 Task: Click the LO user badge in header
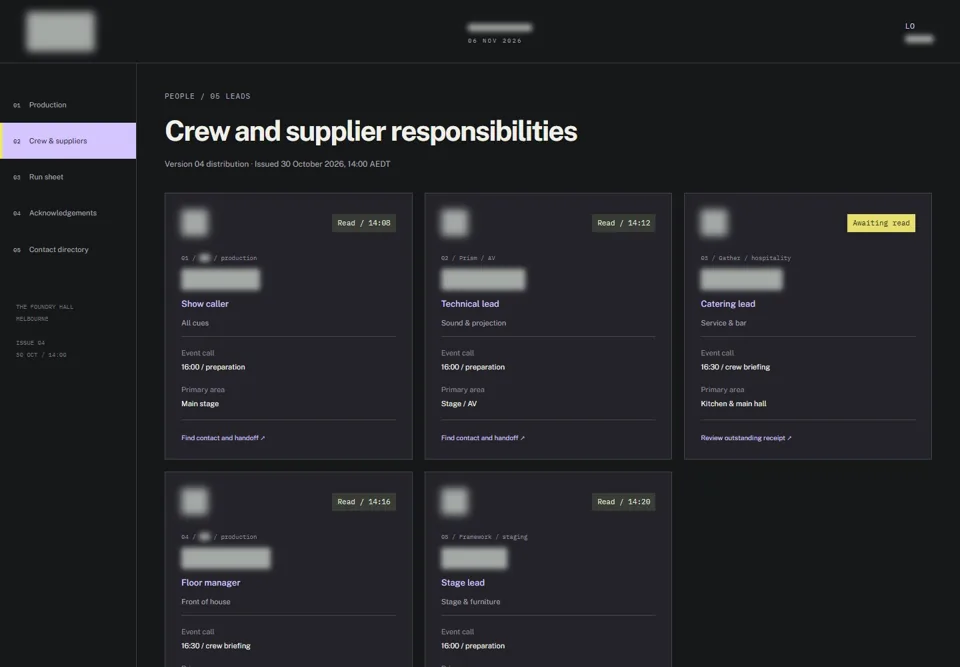910,26
